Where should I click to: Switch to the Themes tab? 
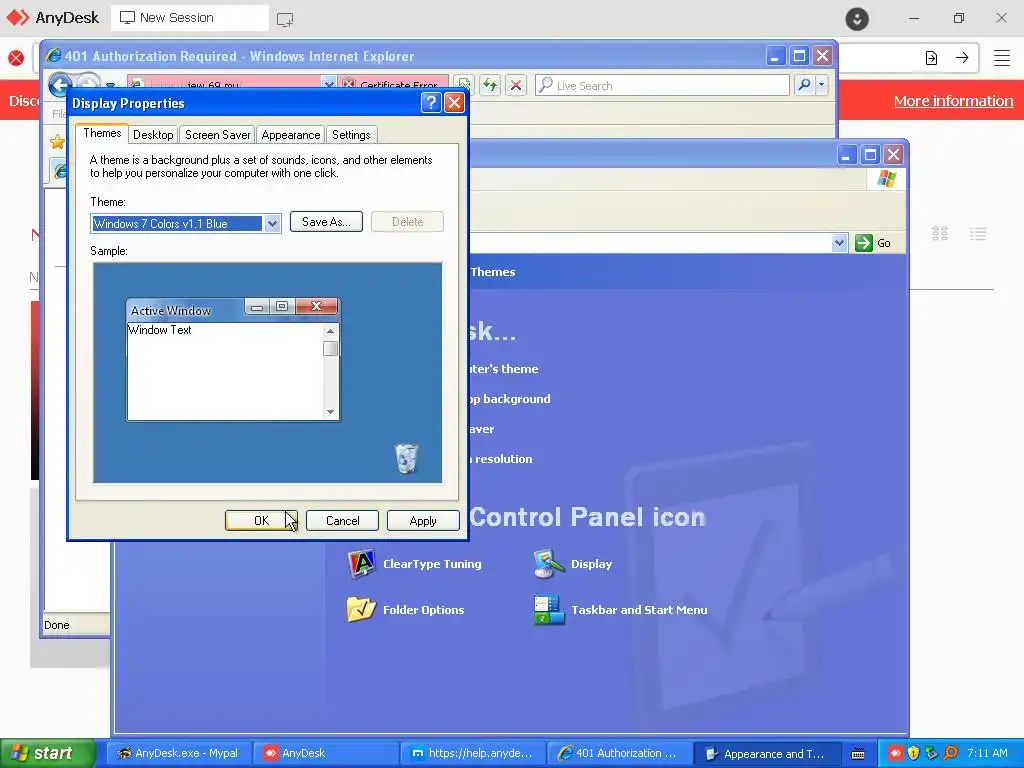[x=102, y=133]
